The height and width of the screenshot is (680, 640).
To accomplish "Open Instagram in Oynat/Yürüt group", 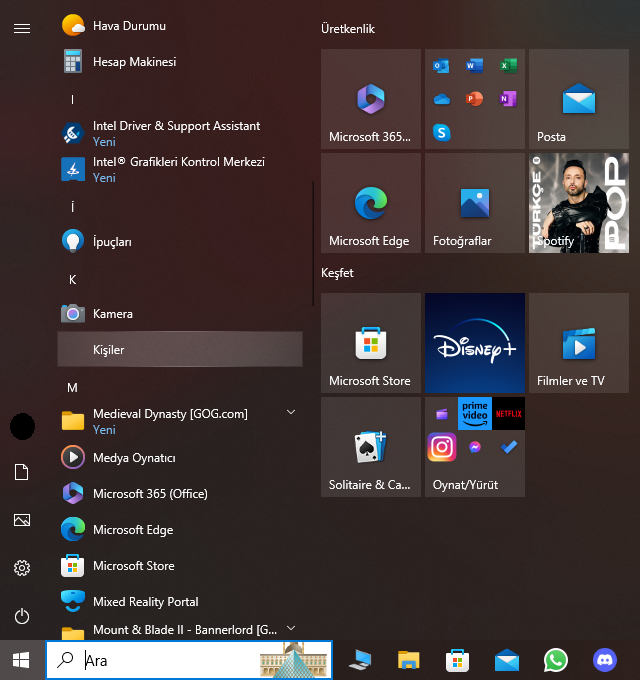I will pyautogui.click(x=442, y=447).
